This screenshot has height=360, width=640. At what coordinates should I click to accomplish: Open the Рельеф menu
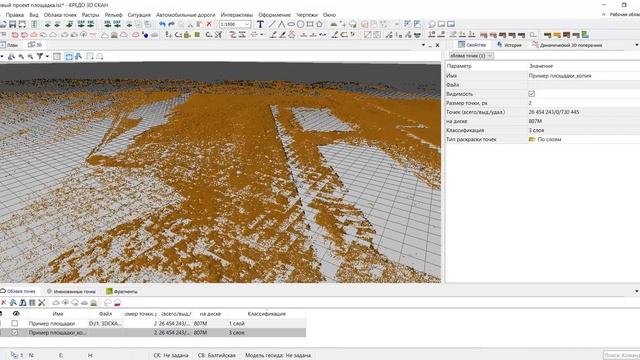click(x=113, y=15)
